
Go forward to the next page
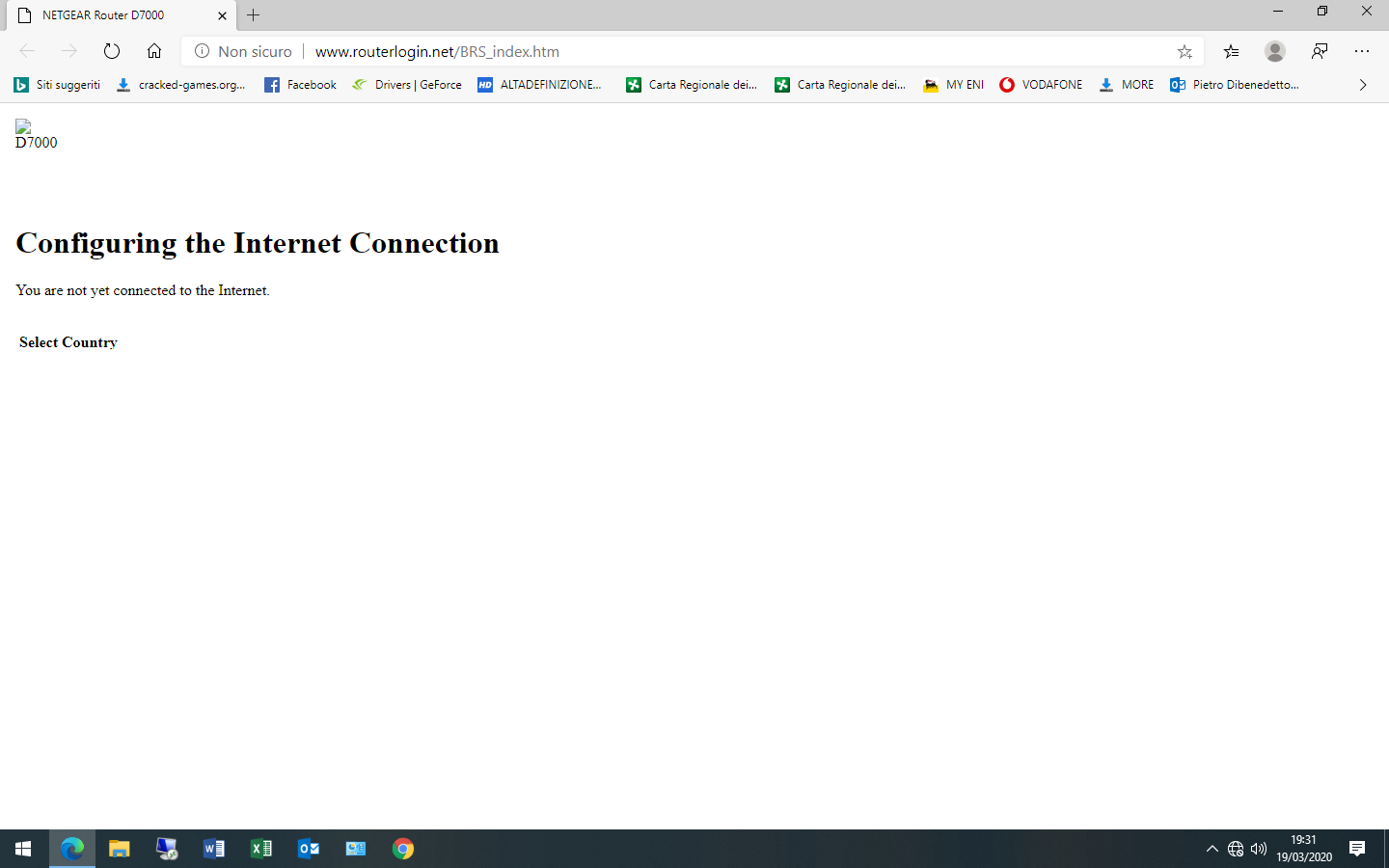69,51
